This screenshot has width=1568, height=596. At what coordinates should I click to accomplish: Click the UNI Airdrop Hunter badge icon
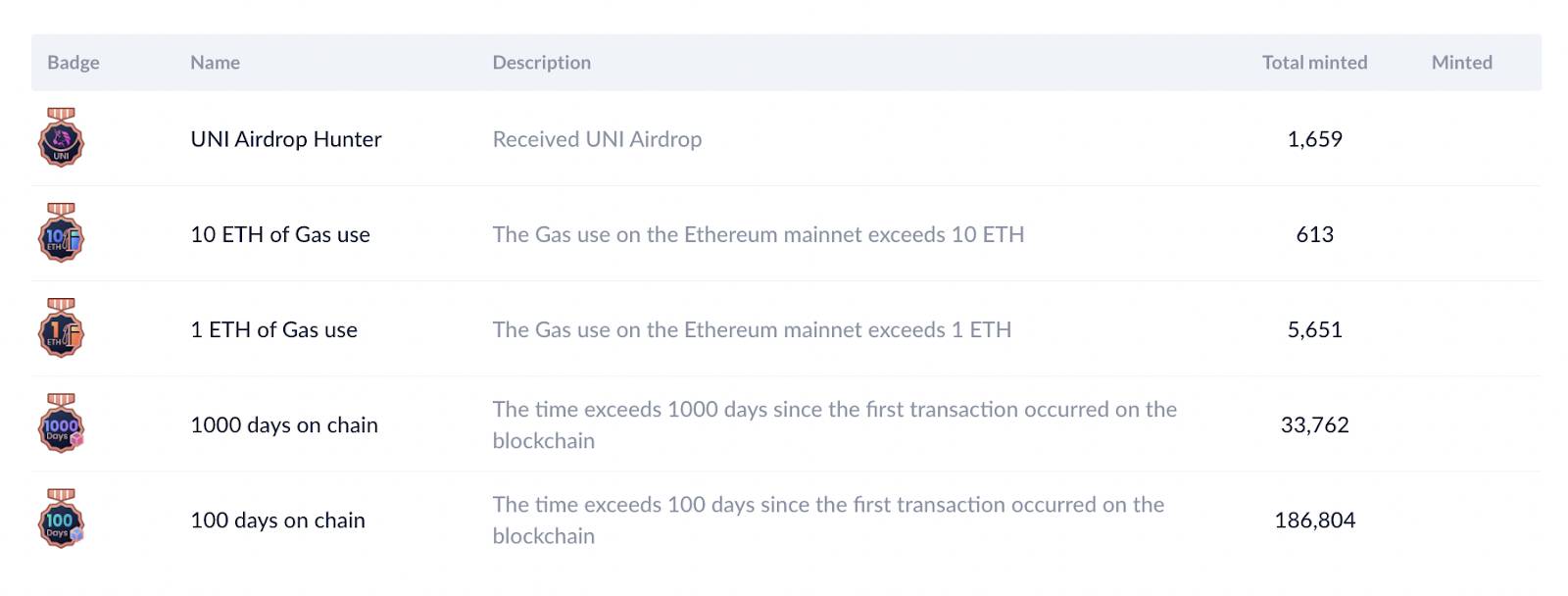click(61, 137)
